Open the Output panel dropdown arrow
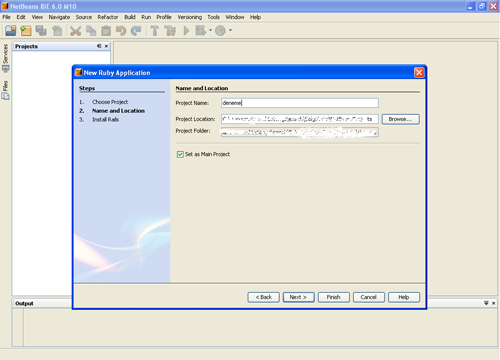Screen dimensions: 500x360 tap(486, 303)
